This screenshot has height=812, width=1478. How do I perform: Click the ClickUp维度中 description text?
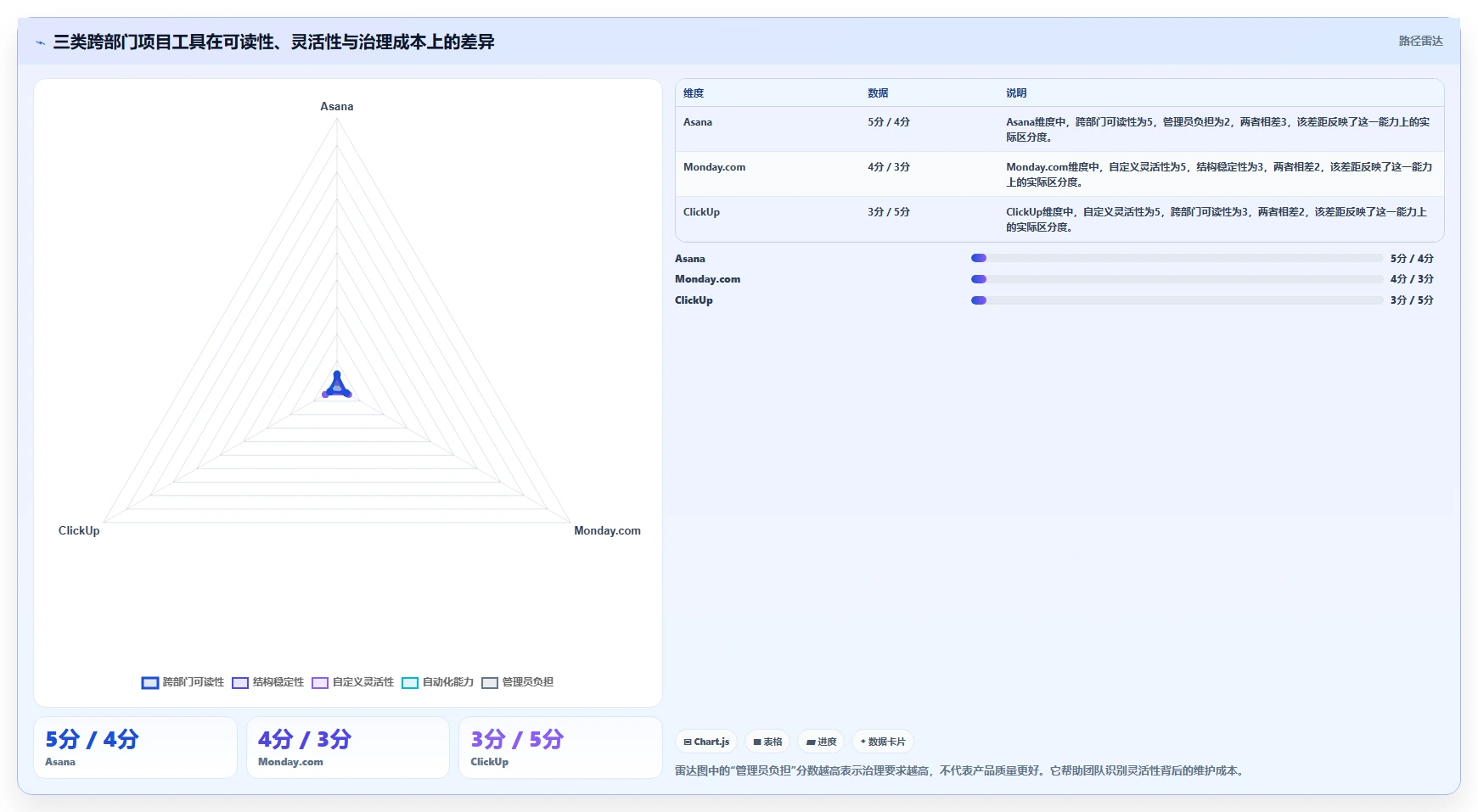click(x=1217, y=220)
